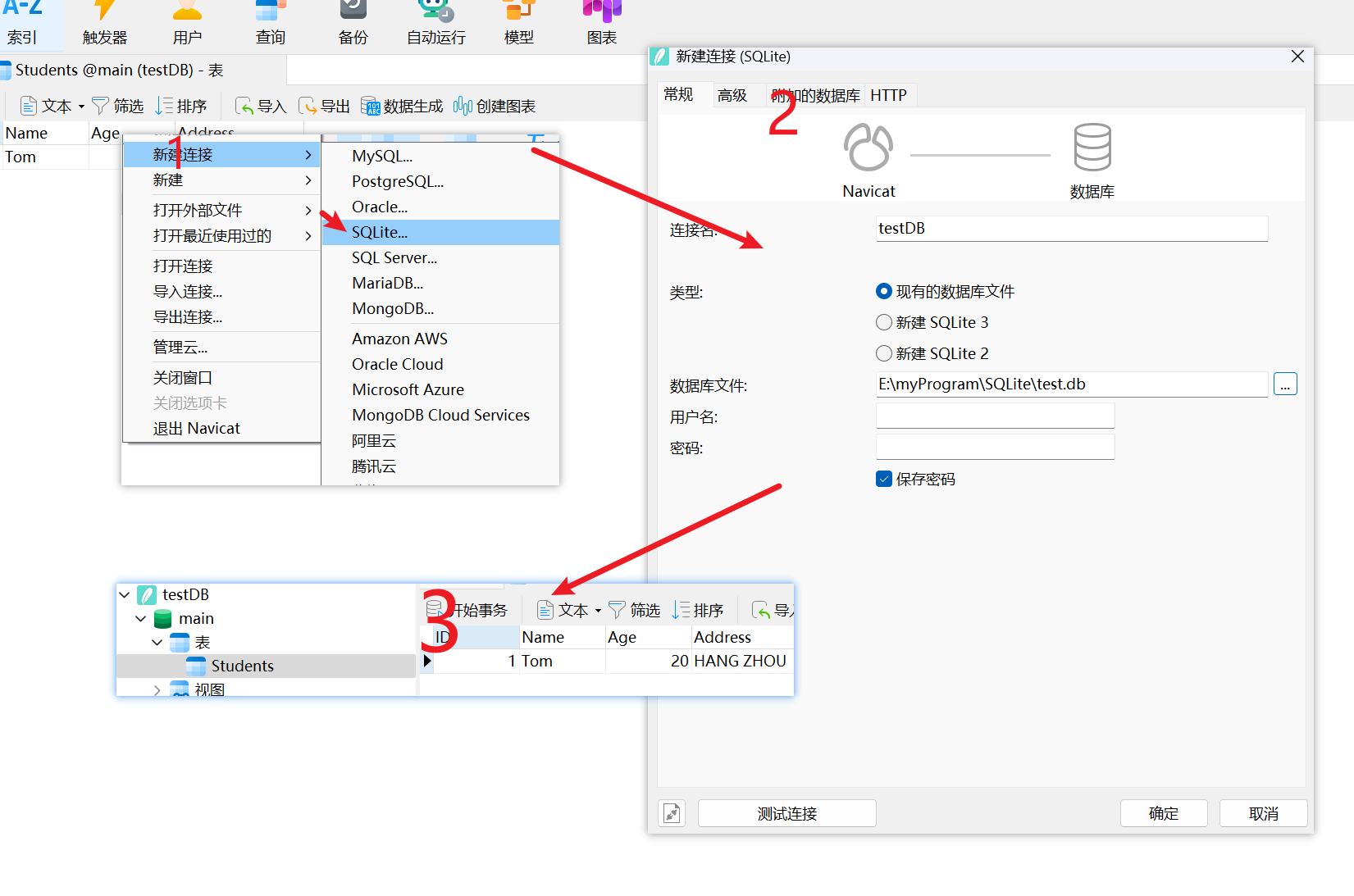Toggle the 保存密码 checkbox
Screen dimensions: 1354x896
[x=884, y=479]
